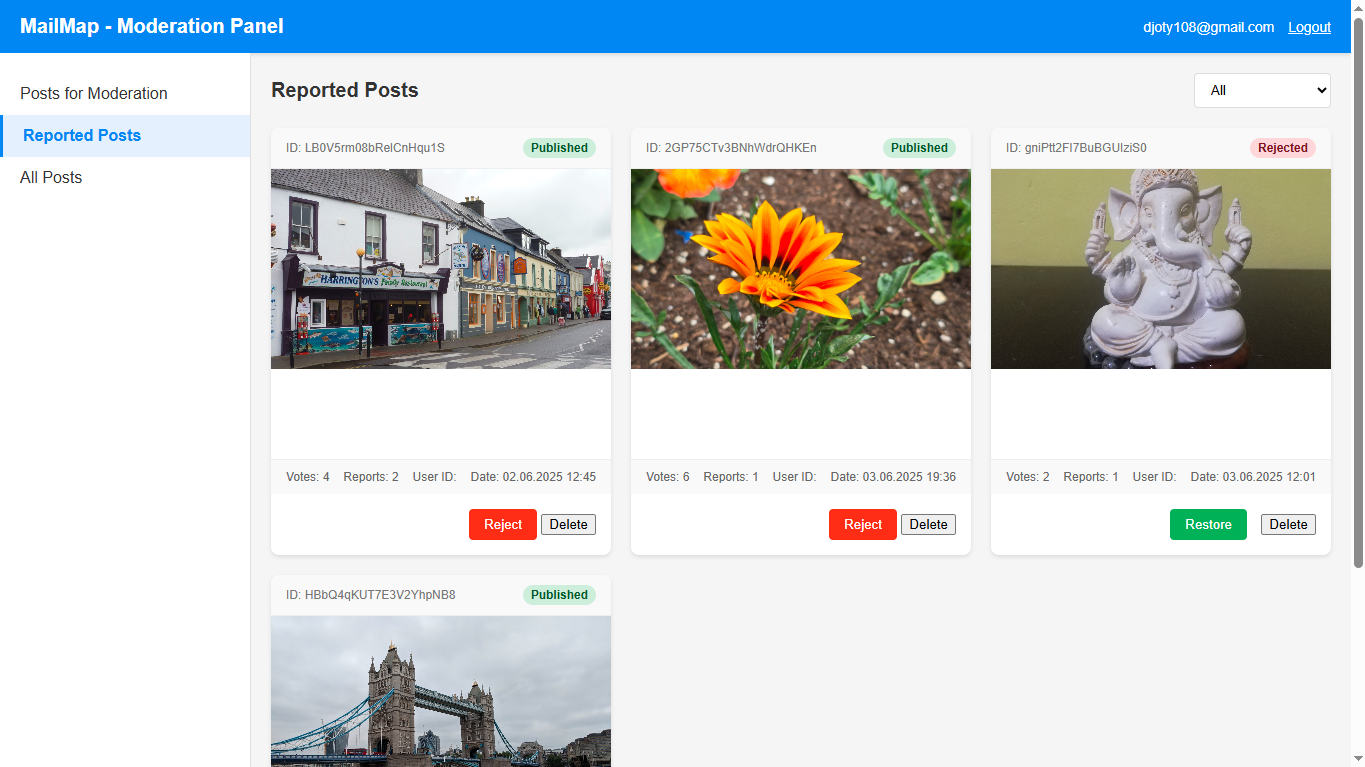Click the Logout link
Screen dimensions: 1365x767
coord(1309,27)
